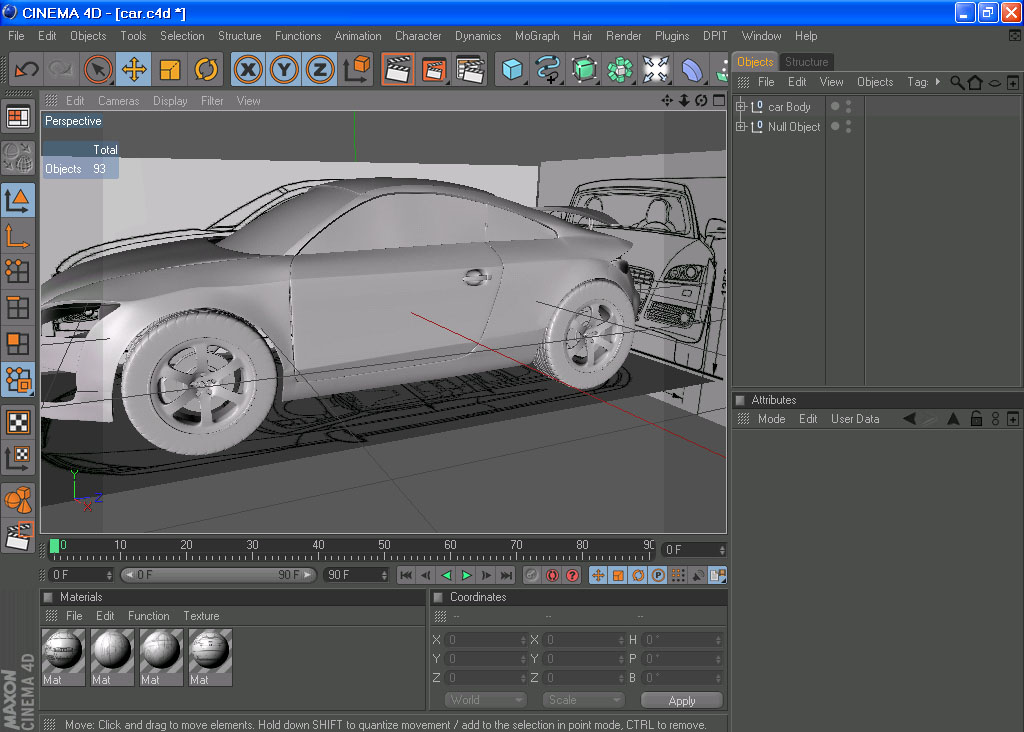Toggle the world coordinate system icon
Viewport: 1024px width, 732px height.
pos(357,69)
